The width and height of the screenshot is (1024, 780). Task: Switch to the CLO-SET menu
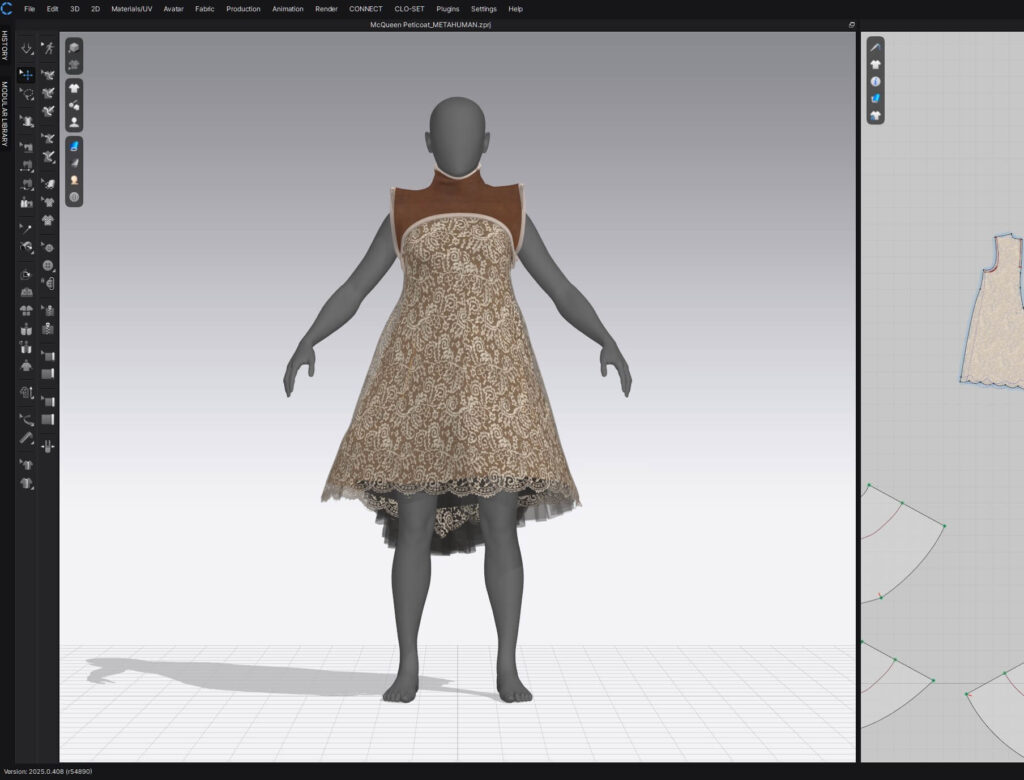click(410, 9)
